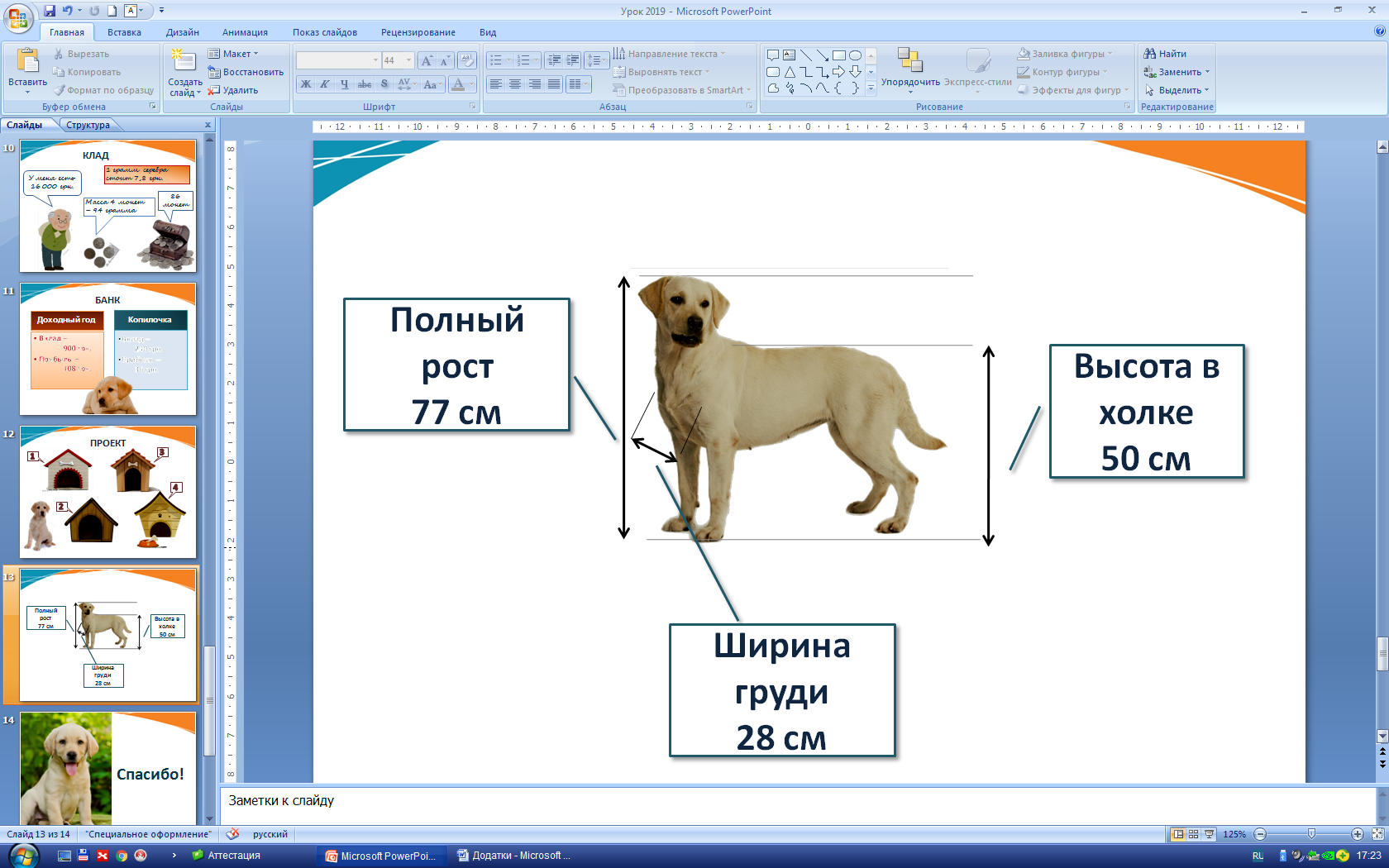Click the Windows Start button
1389x868 pixels.
point(23,856)
